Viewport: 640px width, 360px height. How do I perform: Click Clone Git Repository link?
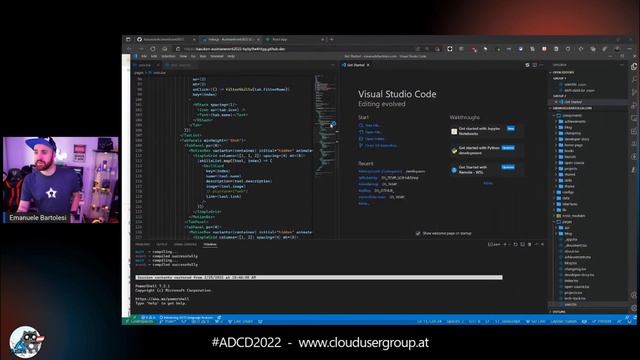[x=378, y=145]
